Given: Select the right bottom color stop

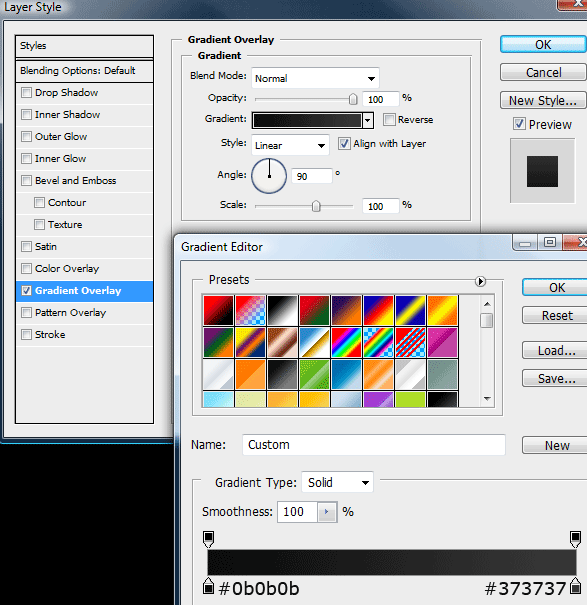Looking at the screenshot, I should click(x=575, y=586).
